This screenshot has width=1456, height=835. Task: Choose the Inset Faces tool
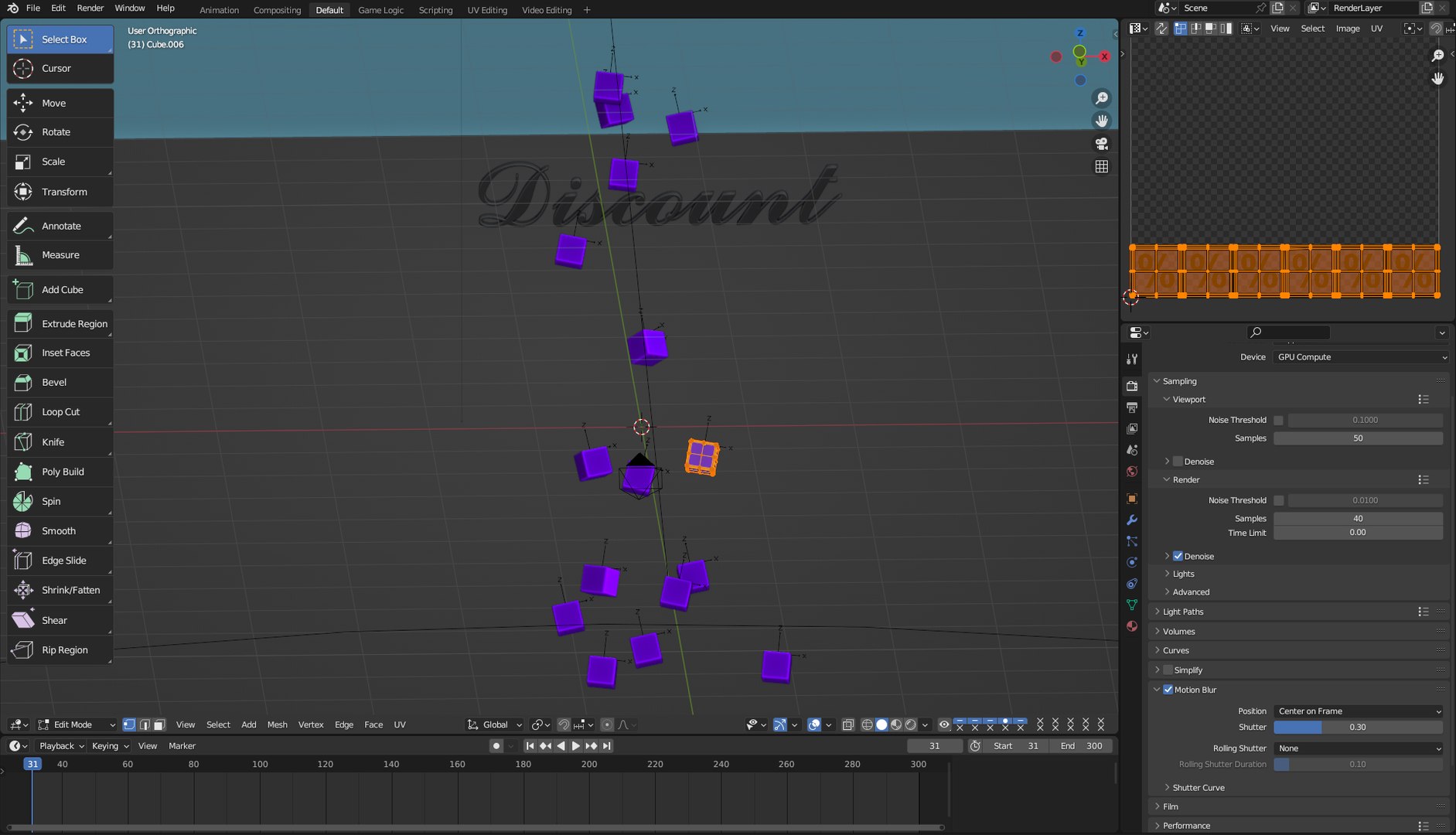pyautogui.click(x=60, y=353)
